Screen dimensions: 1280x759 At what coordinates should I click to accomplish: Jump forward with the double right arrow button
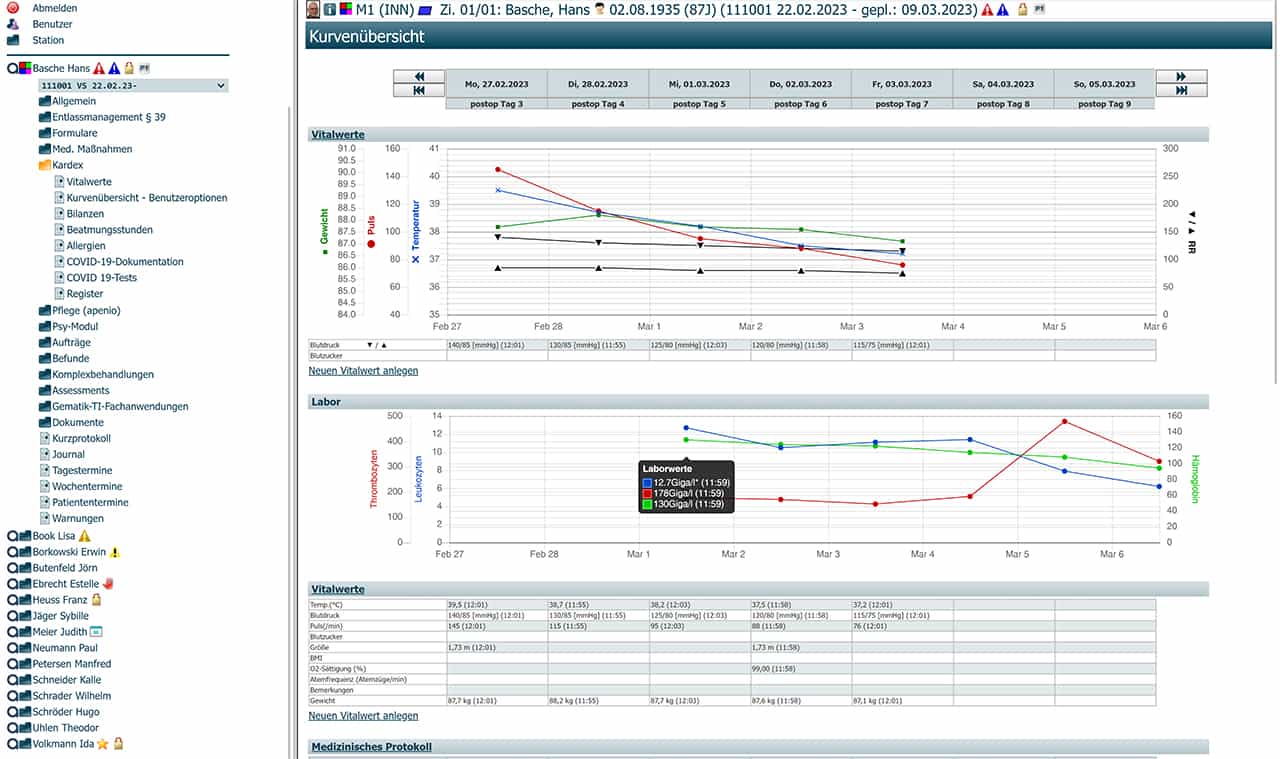click(x=1181, y=77)
